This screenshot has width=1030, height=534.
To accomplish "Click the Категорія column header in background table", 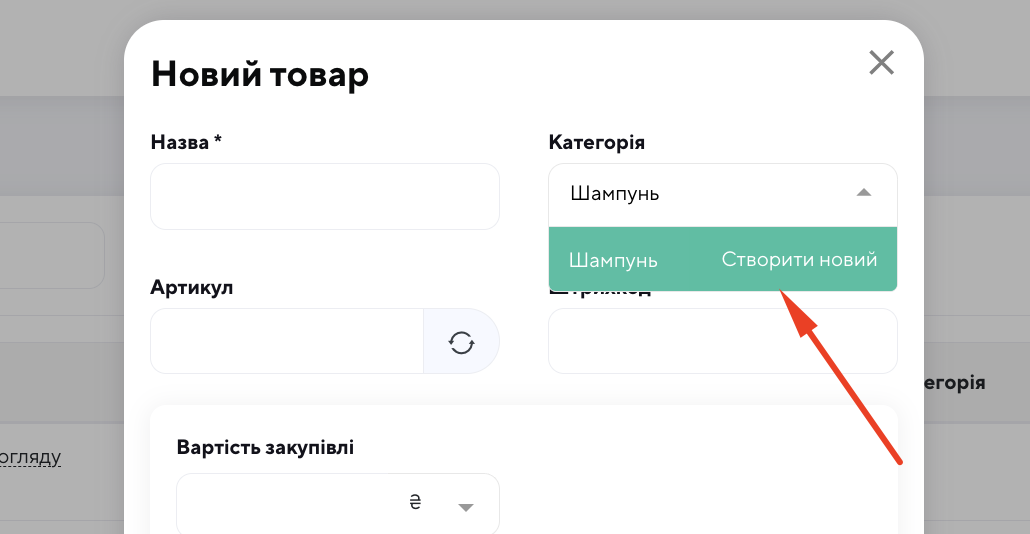I will click(x=955, y=382).
